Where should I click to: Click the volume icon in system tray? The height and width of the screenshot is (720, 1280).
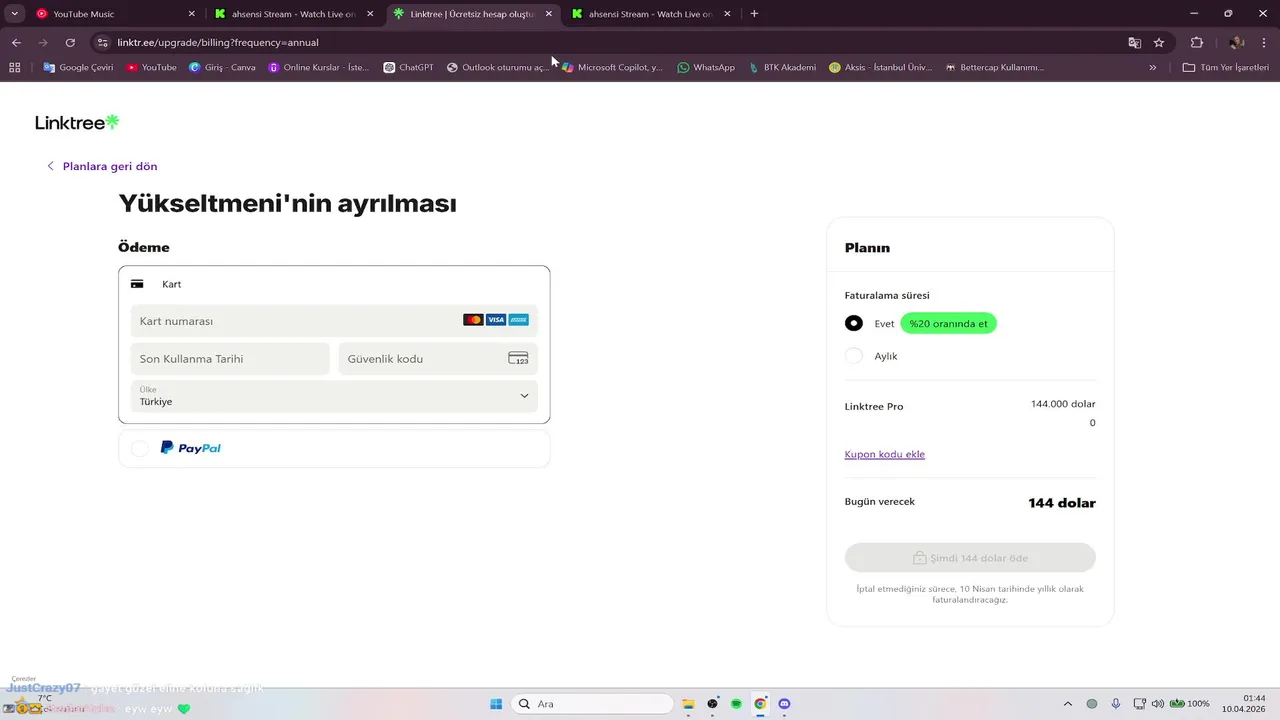point(1157,704)
